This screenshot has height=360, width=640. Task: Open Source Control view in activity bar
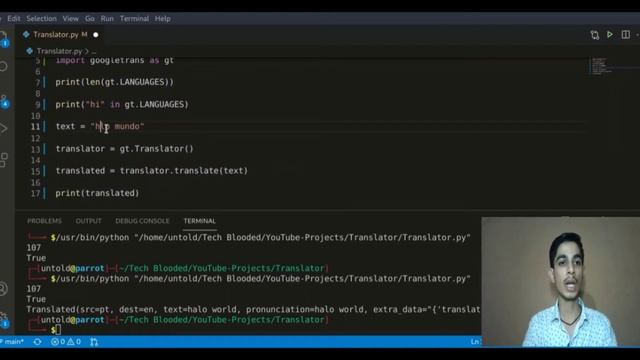pos(4,101)
